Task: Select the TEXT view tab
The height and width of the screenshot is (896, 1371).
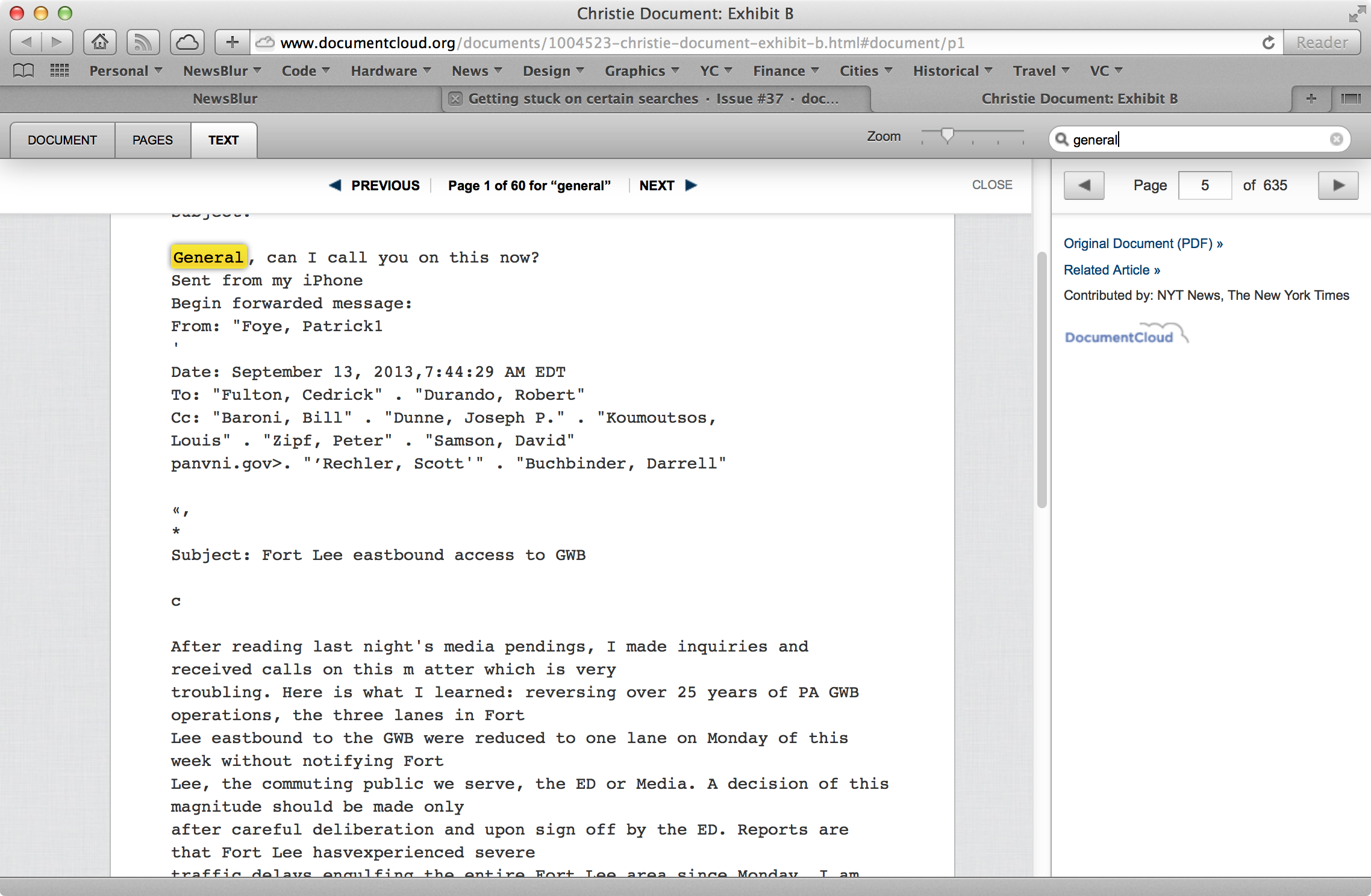Action: pyautogui.click(x=223, y=140)
